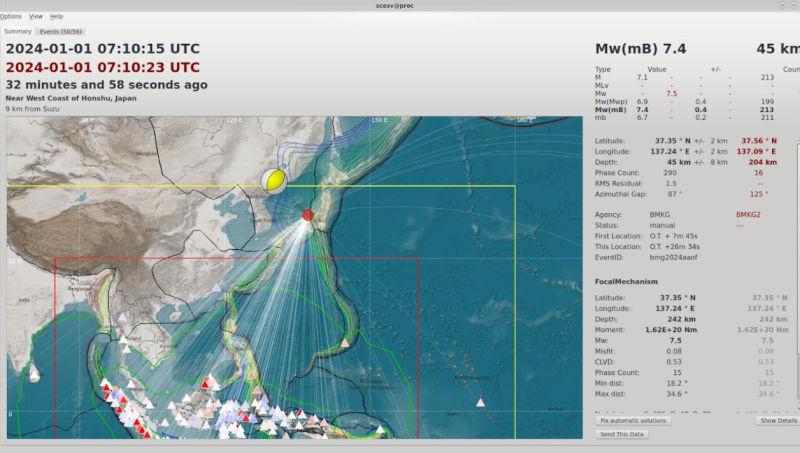Click the FocalMechanism section heading
This screenshot has width=800, height=453.
click(626, 282)
